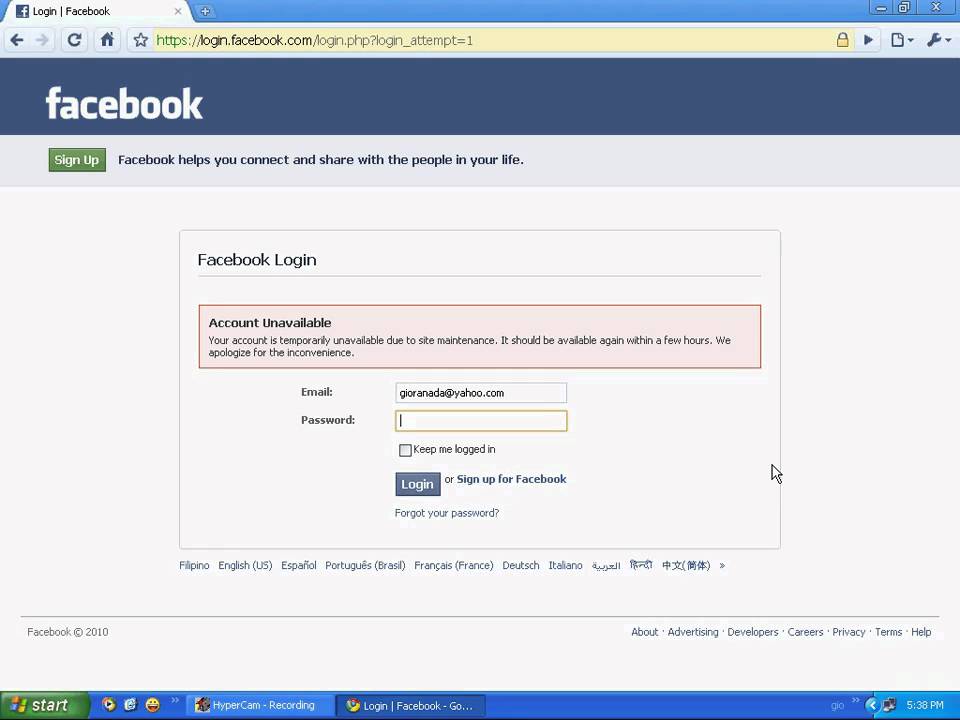
Task: Bookmark this page with the star icon
Action: (141, 40)
